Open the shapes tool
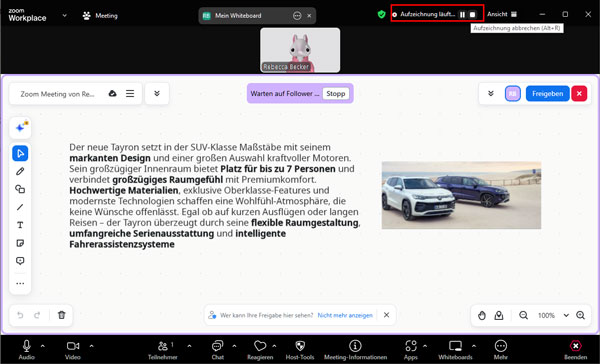Viewport: 600px width, 364px height. (x=20, y=189)
